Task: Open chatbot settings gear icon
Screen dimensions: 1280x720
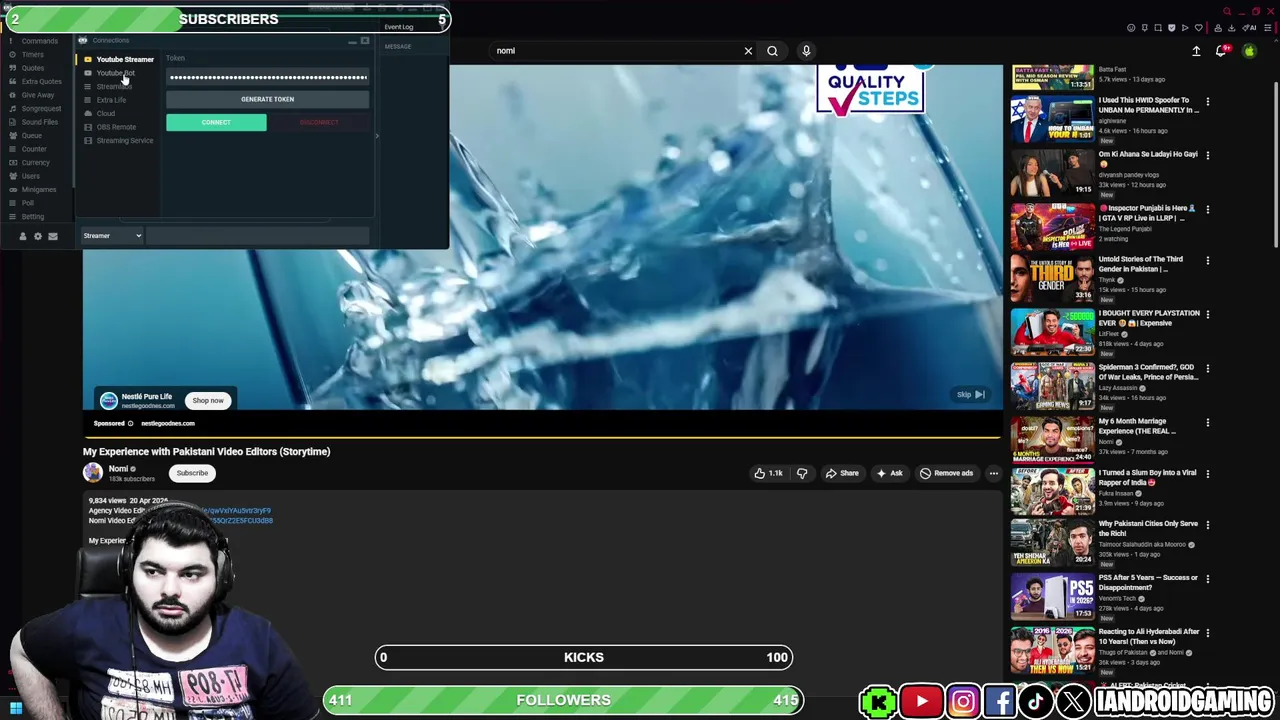Action: tap(38, 236)
